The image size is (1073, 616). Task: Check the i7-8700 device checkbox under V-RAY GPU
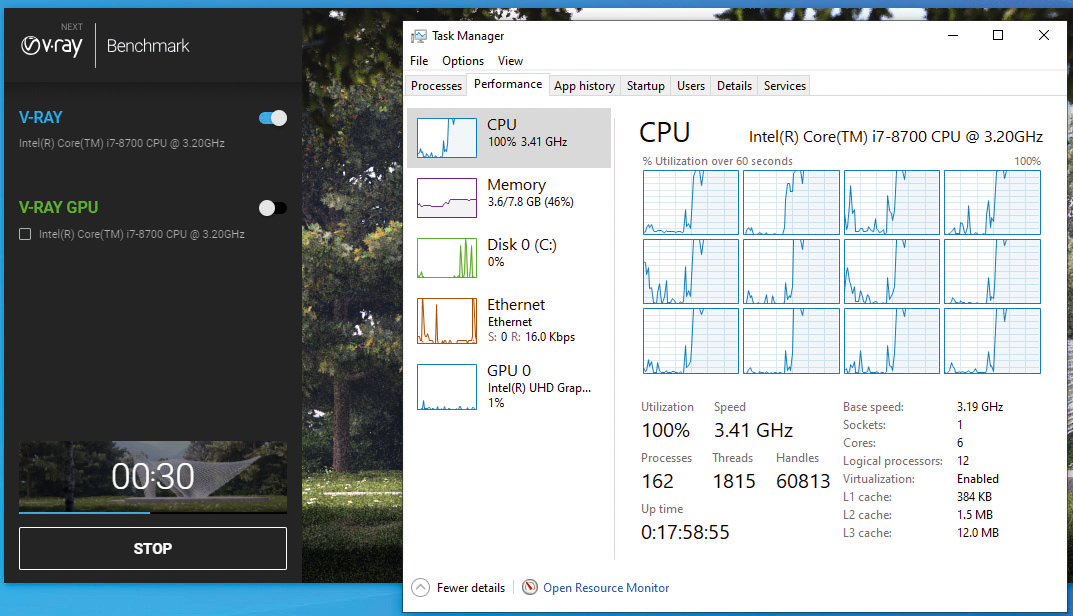[x=25, y=234]
